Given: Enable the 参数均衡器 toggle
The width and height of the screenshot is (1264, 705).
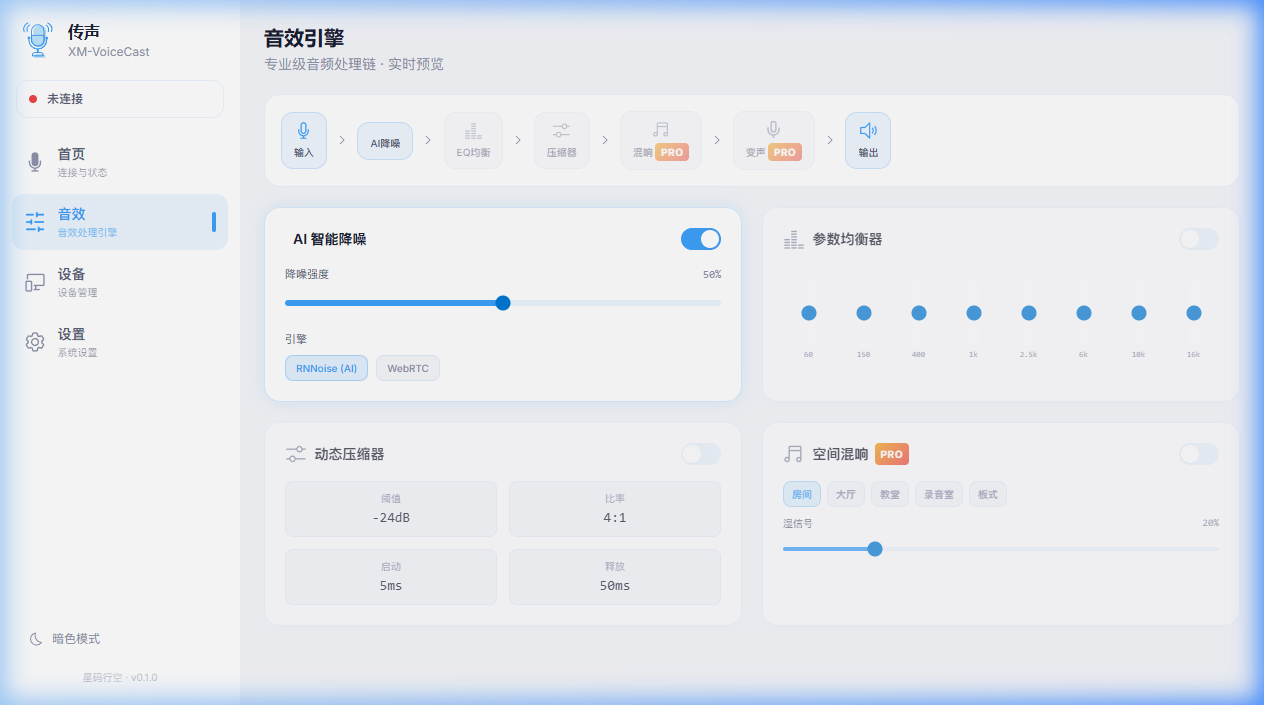Looking at the screenshot, I should pyautogui.click(x=1199, y=239).
